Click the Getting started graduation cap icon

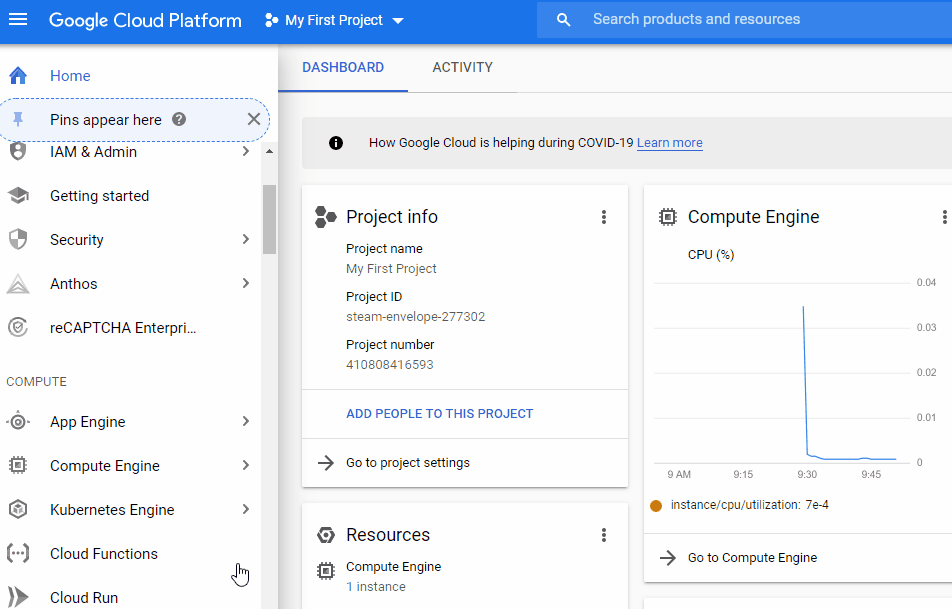(x=18, y=196)
